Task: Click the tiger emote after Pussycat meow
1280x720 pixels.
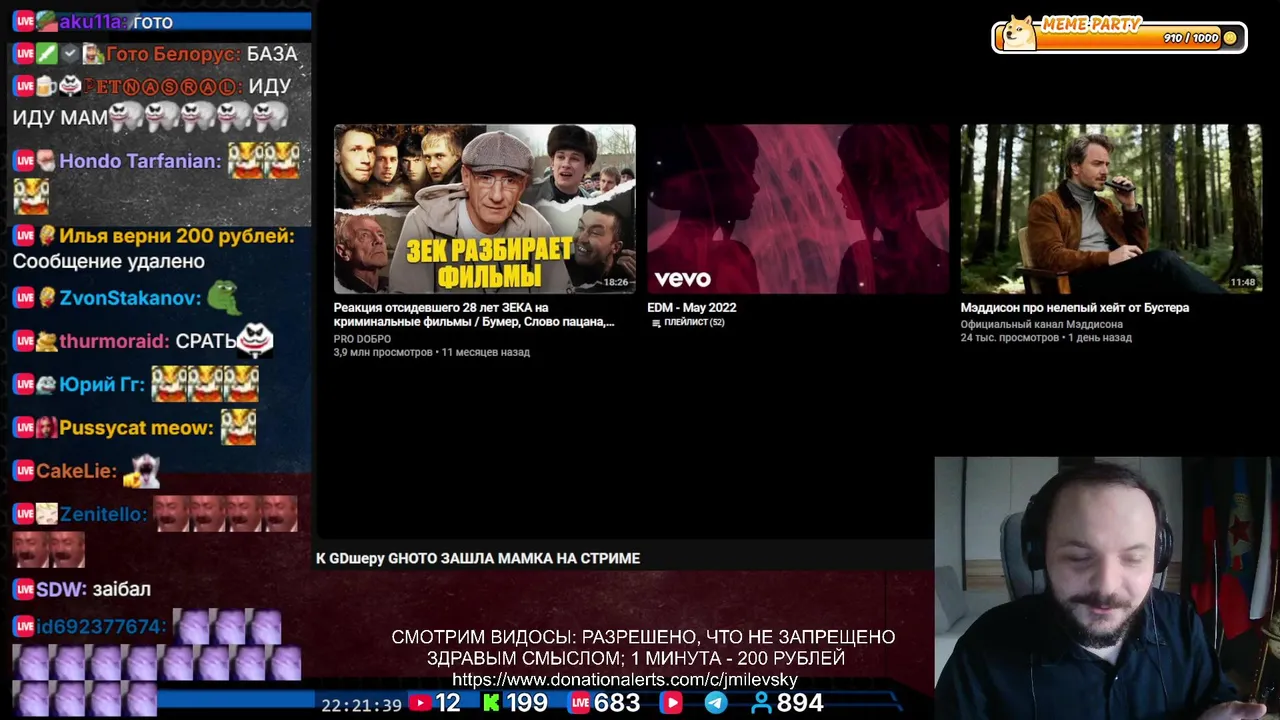Action: [238, 427]
